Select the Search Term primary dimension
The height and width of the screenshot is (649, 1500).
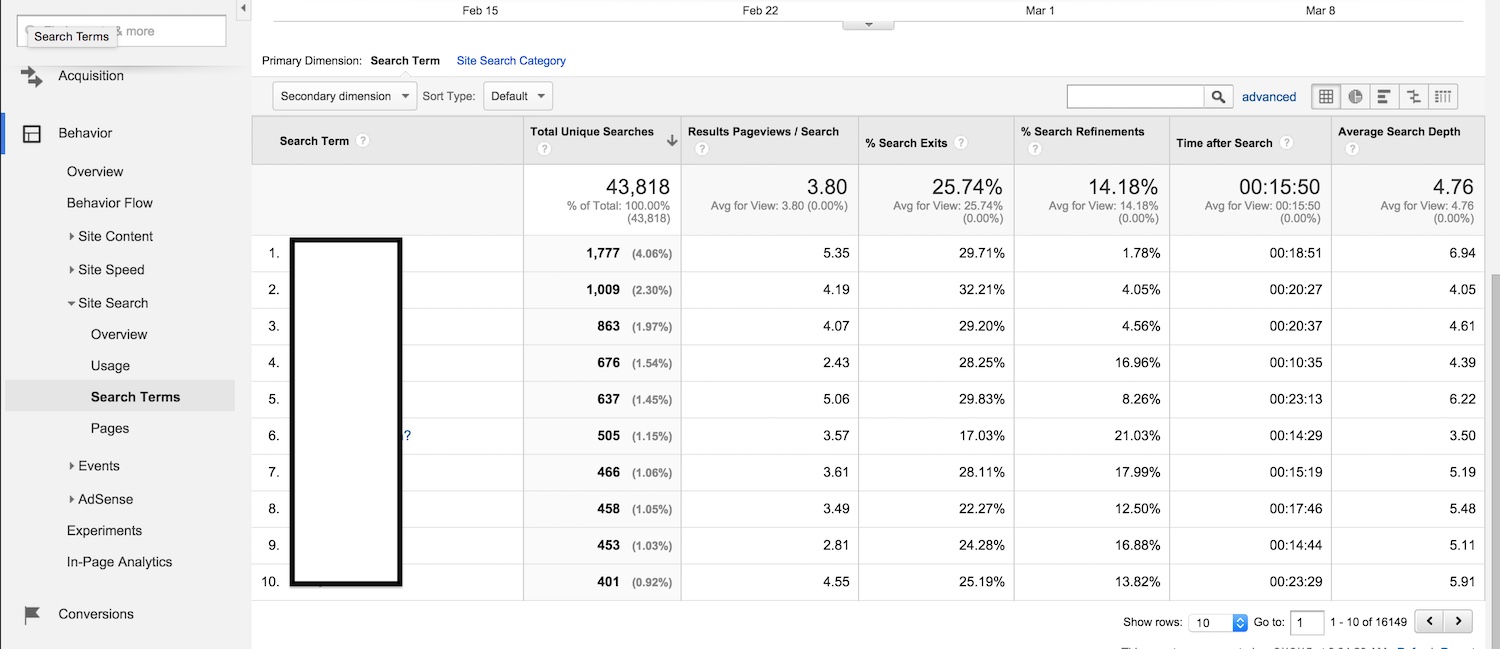(x=405, y=61)
